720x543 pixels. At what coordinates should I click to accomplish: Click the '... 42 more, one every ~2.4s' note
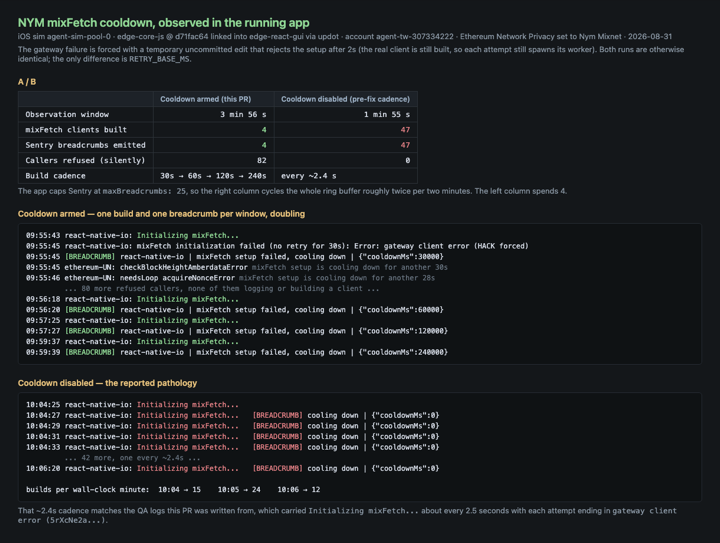[132, 458]
